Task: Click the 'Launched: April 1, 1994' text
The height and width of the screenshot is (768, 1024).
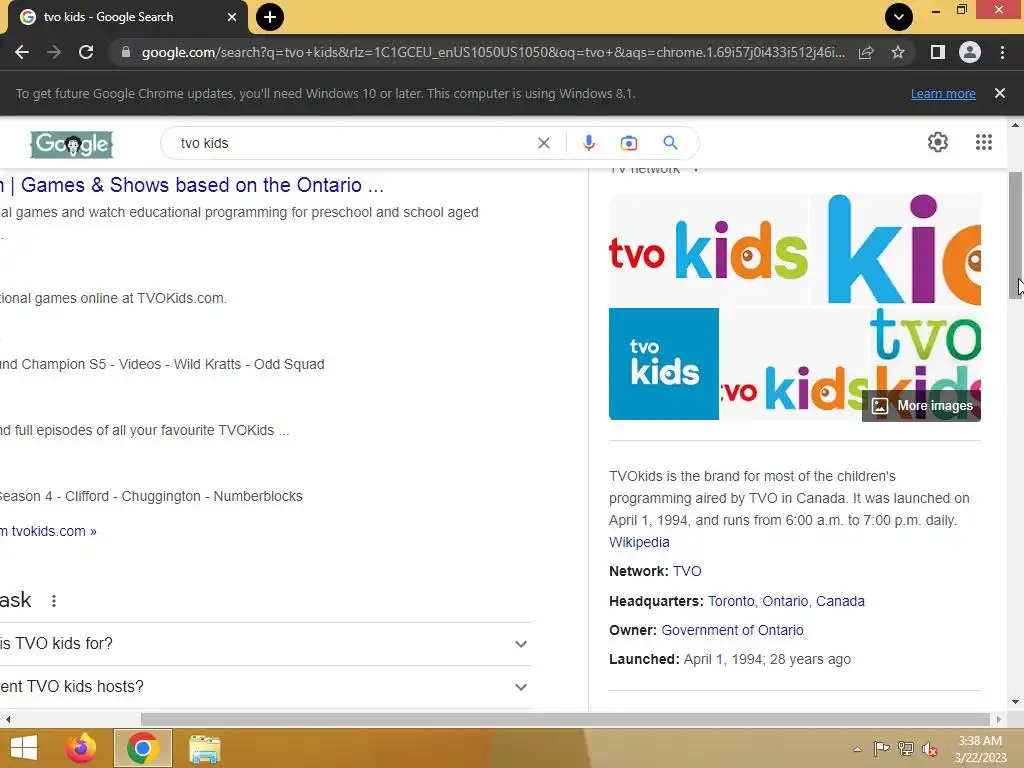Action: pos(730,660)
